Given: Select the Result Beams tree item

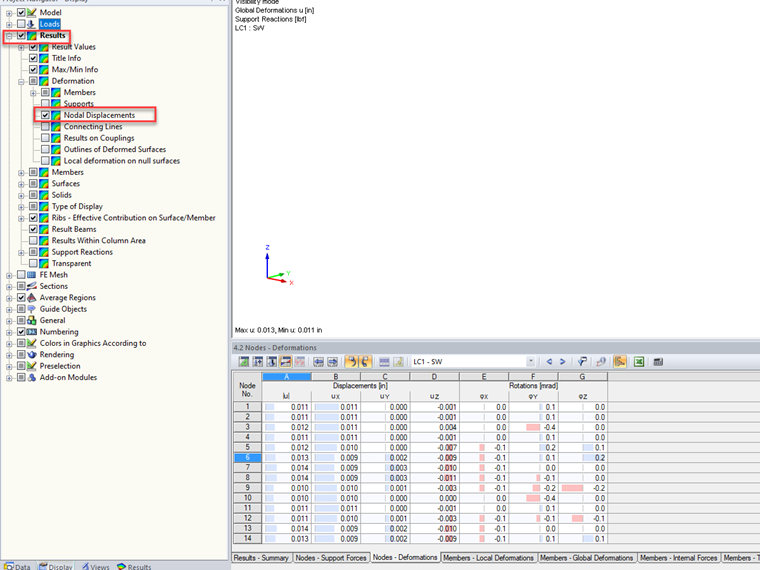Looking at the screenshot, I should point(74,229).
